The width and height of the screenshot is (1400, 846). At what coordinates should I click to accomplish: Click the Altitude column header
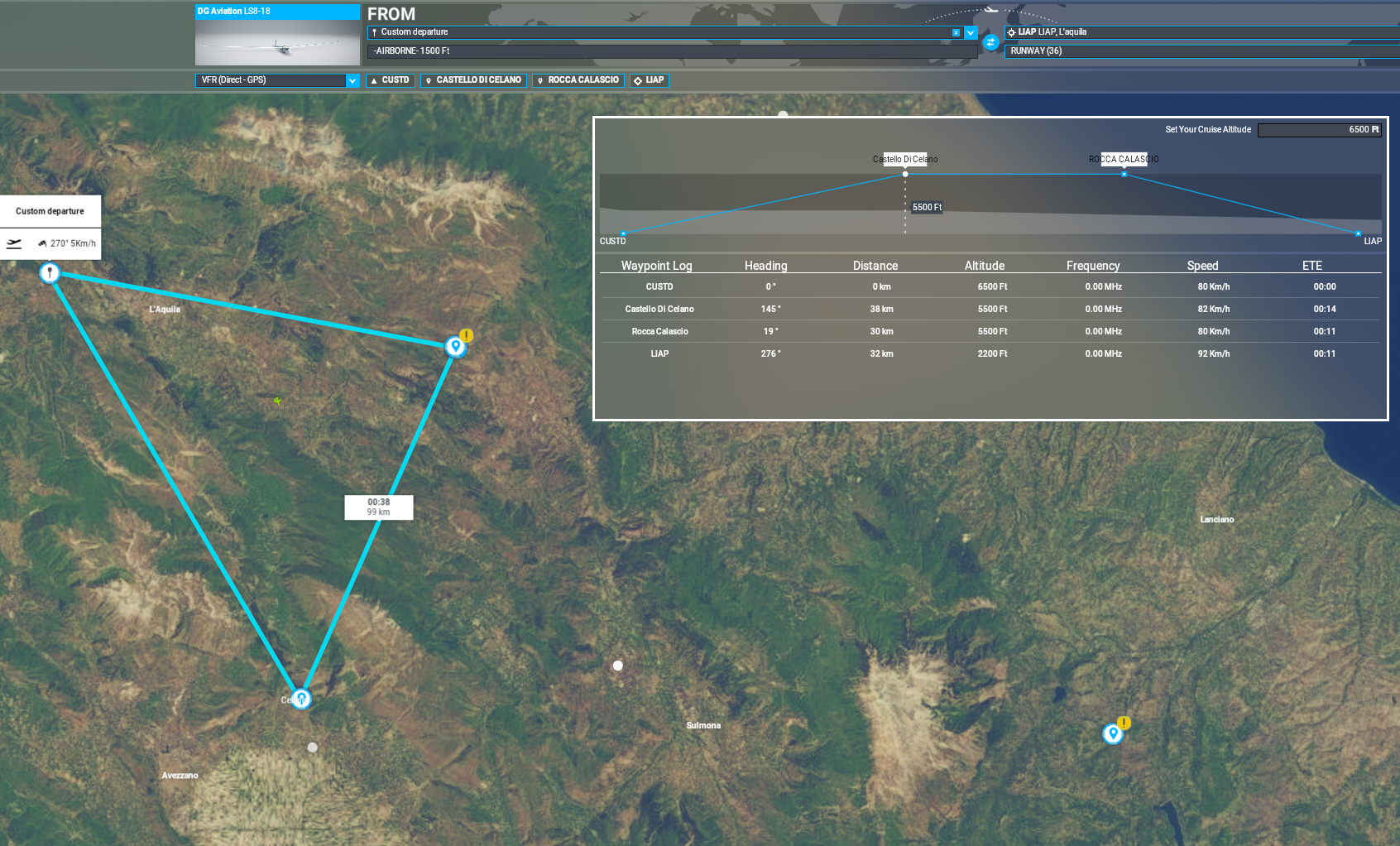[985, 266]
